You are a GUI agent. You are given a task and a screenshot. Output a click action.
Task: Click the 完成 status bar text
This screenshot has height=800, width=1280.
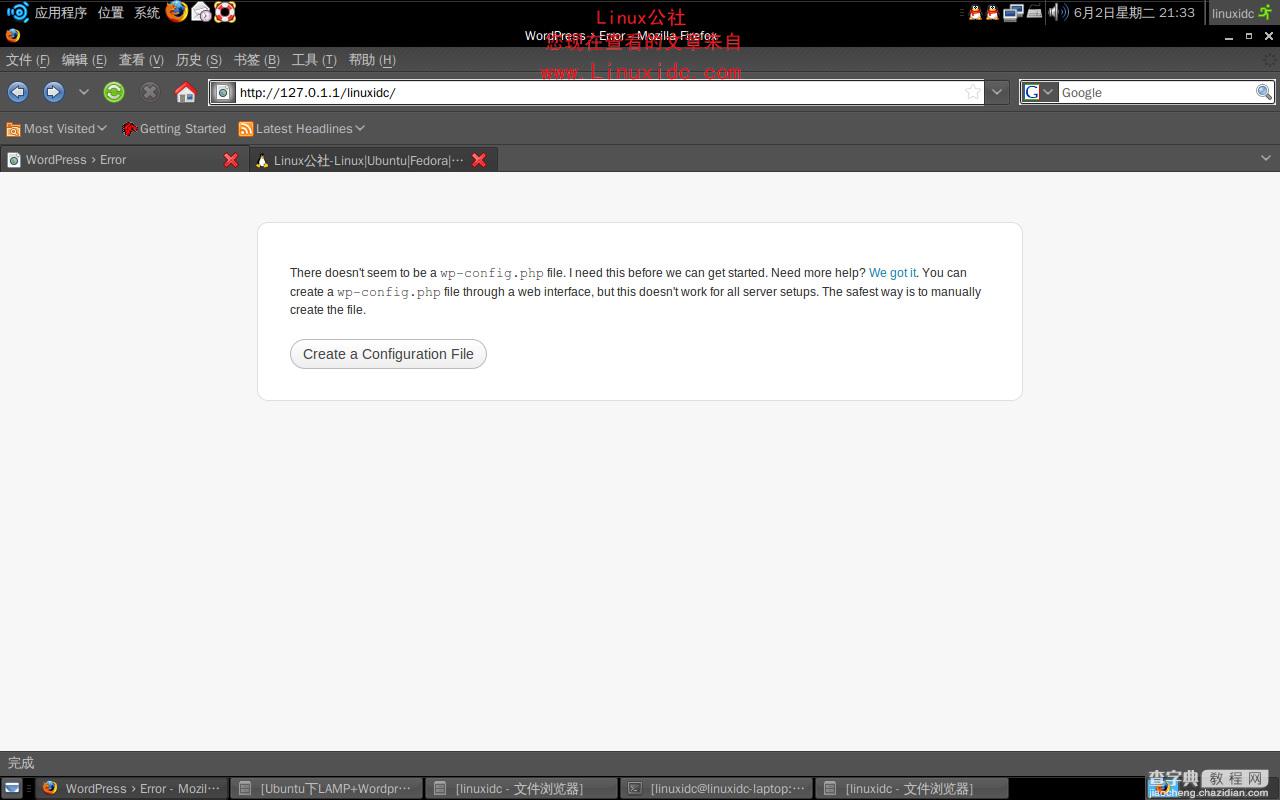(21, 763)
